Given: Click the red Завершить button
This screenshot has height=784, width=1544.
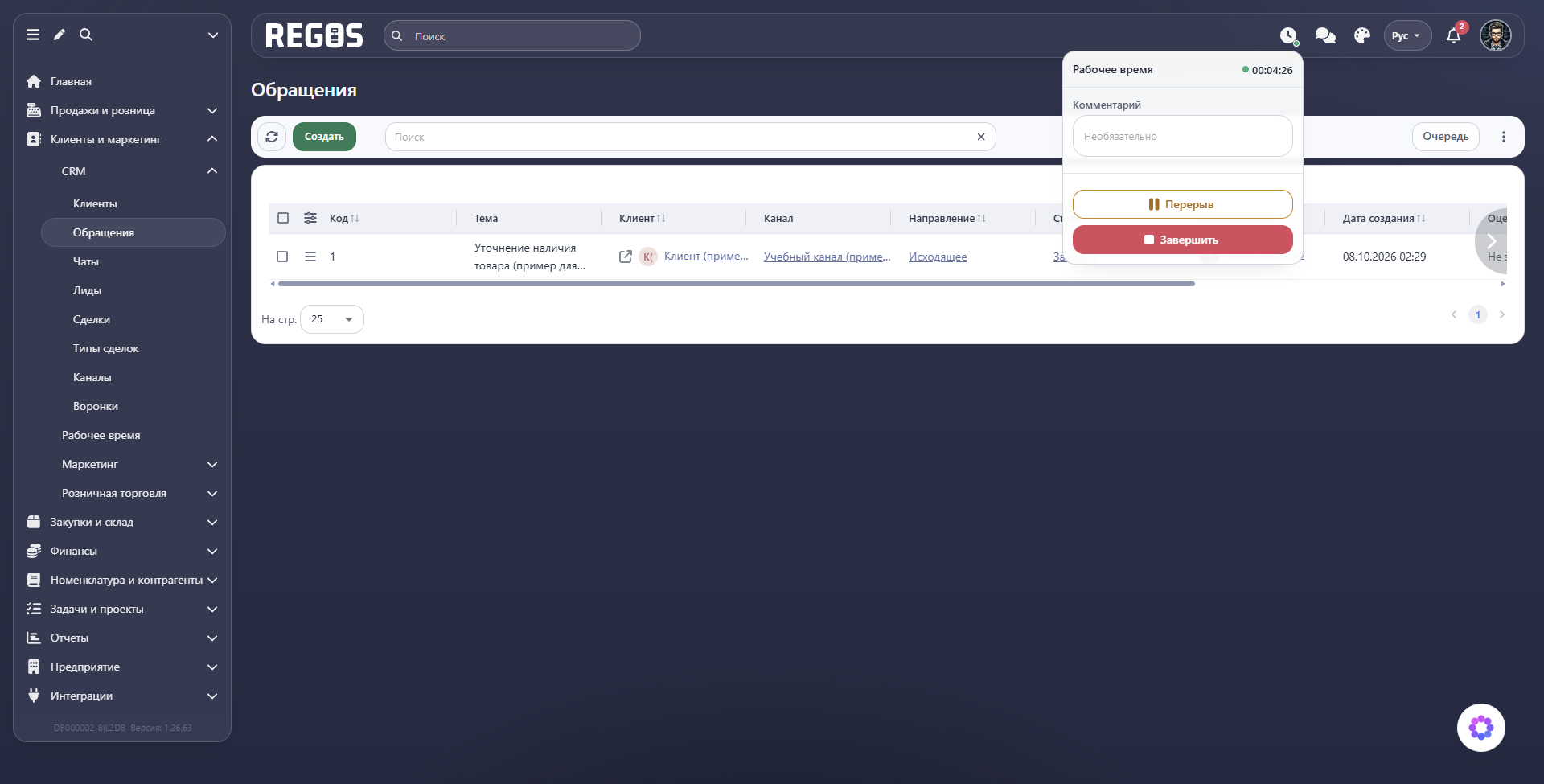Looking at the screenshot, I should coord(1183,240).
